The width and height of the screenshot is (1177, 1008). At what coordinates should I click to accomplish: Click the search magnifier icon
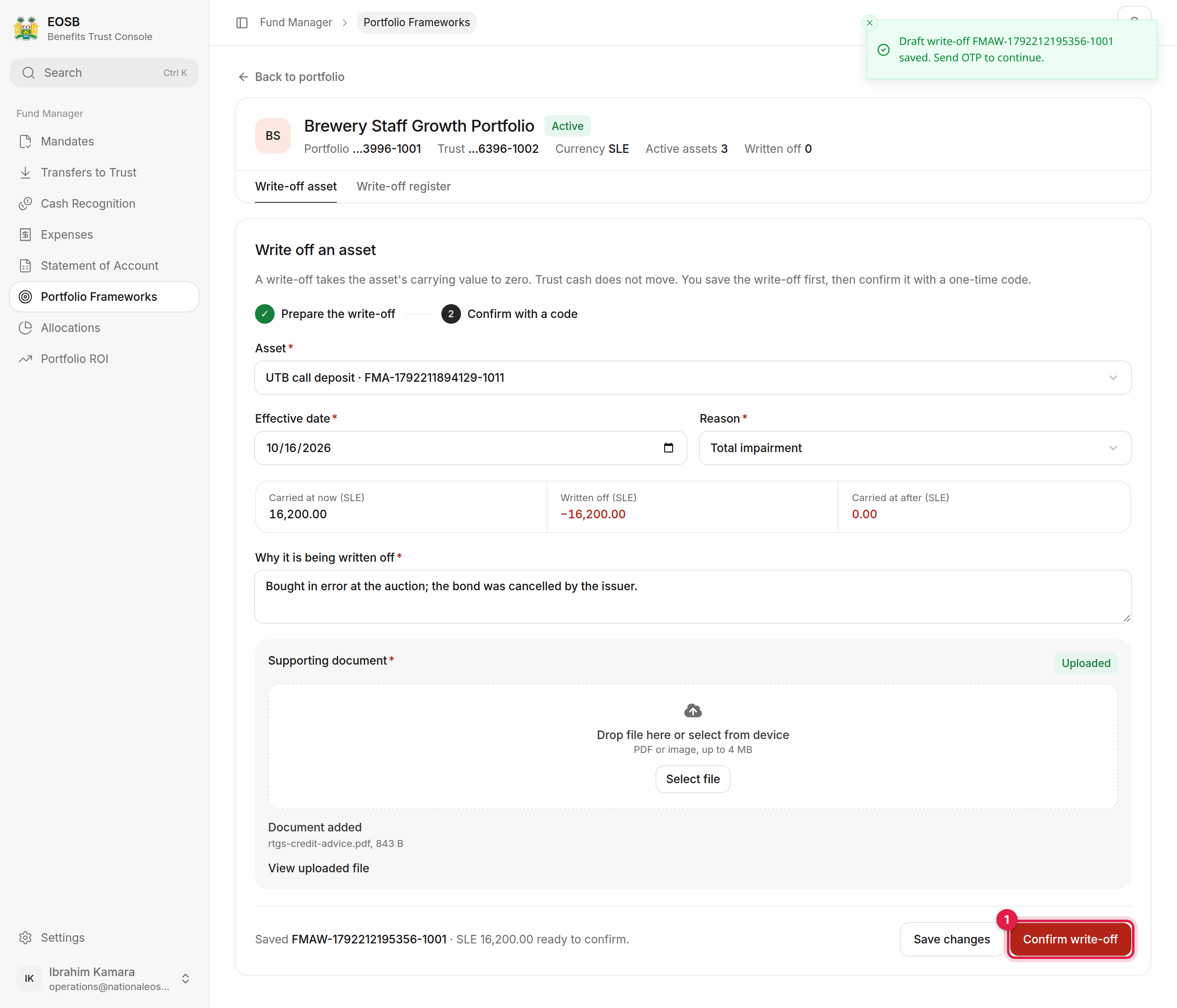coord(28,73)
